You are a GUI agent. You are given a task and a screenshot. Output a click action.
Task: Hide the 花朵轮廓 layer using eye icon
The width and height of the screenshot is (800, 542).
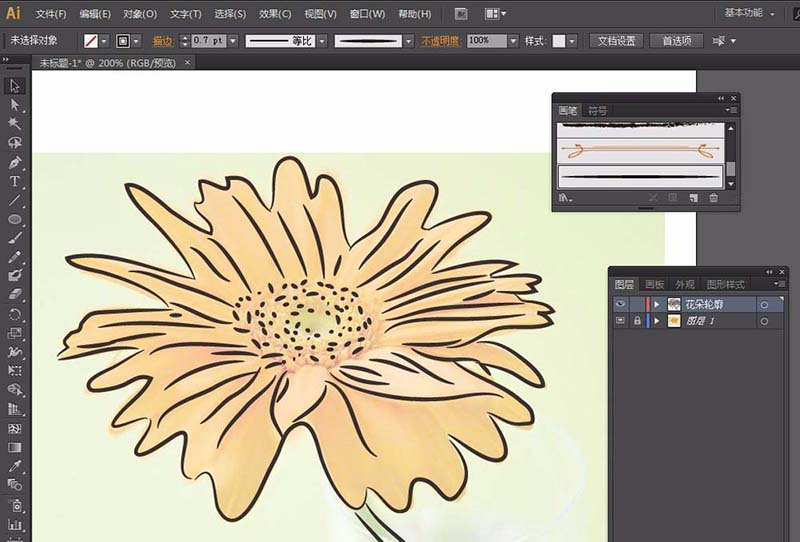(620, 304)
